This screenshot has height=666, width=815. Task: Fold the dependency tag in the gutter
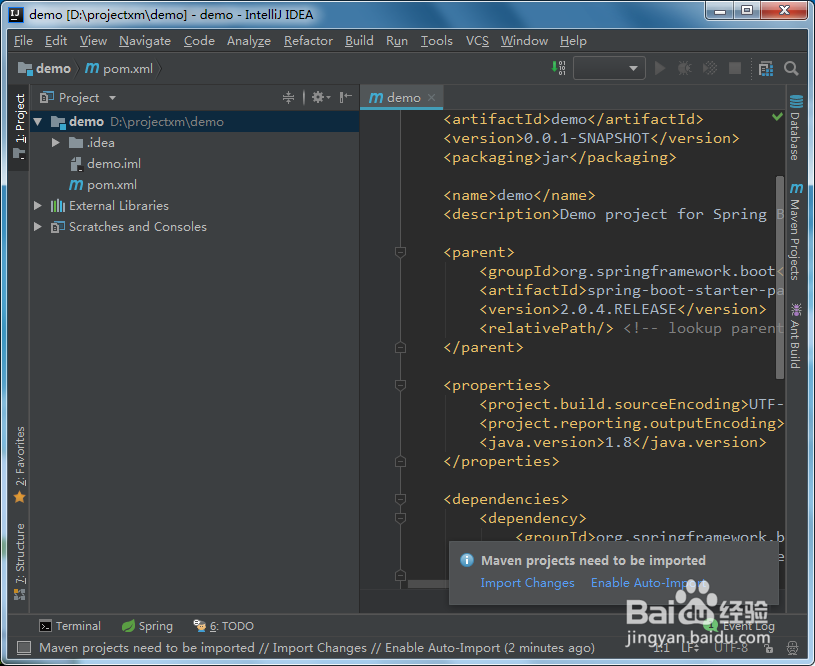pyautogui.click(x=400, y=518)
